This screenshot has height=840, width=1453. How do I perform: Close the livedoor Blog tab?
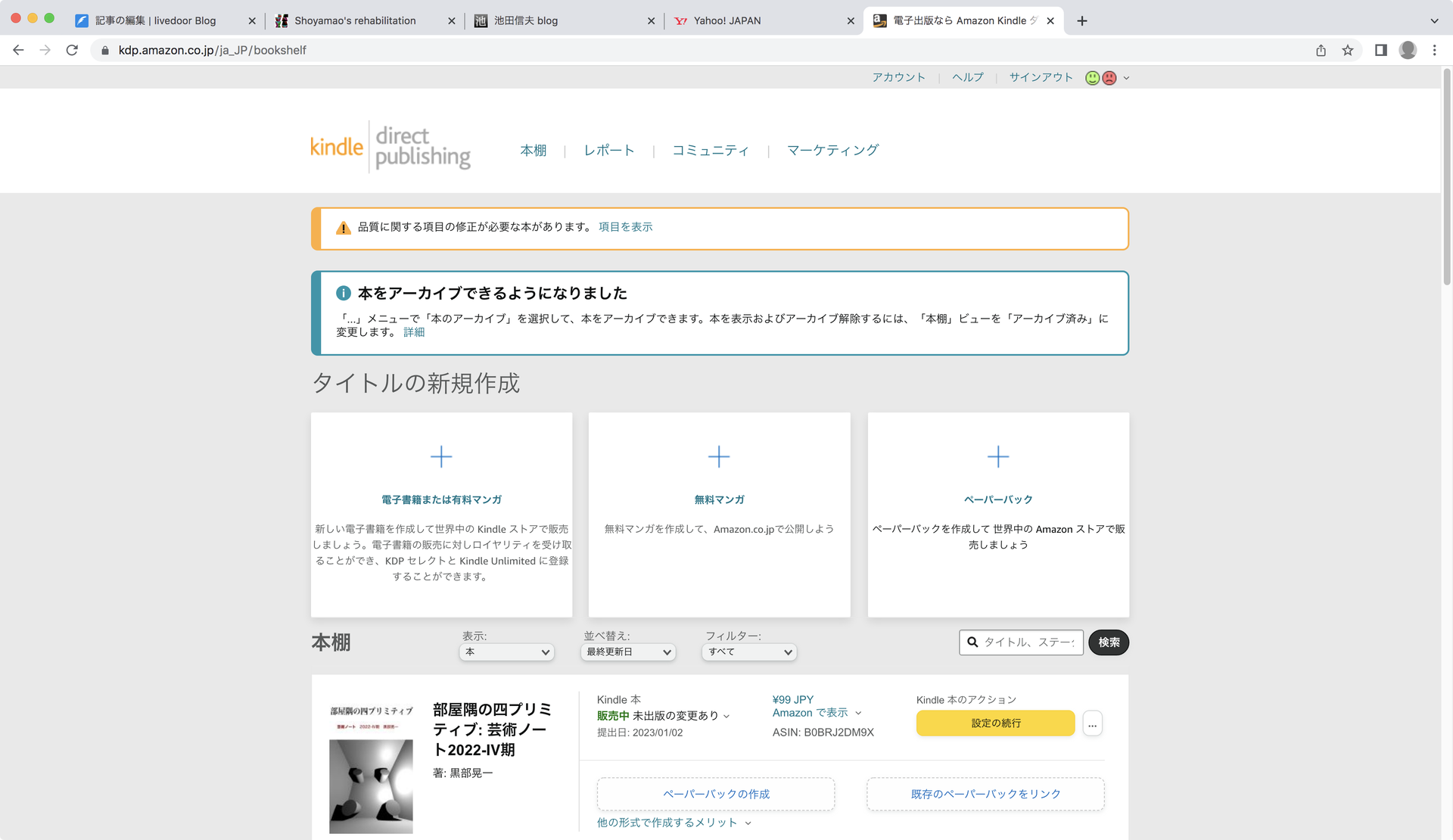pyautogui.click(x=252, y=21)
